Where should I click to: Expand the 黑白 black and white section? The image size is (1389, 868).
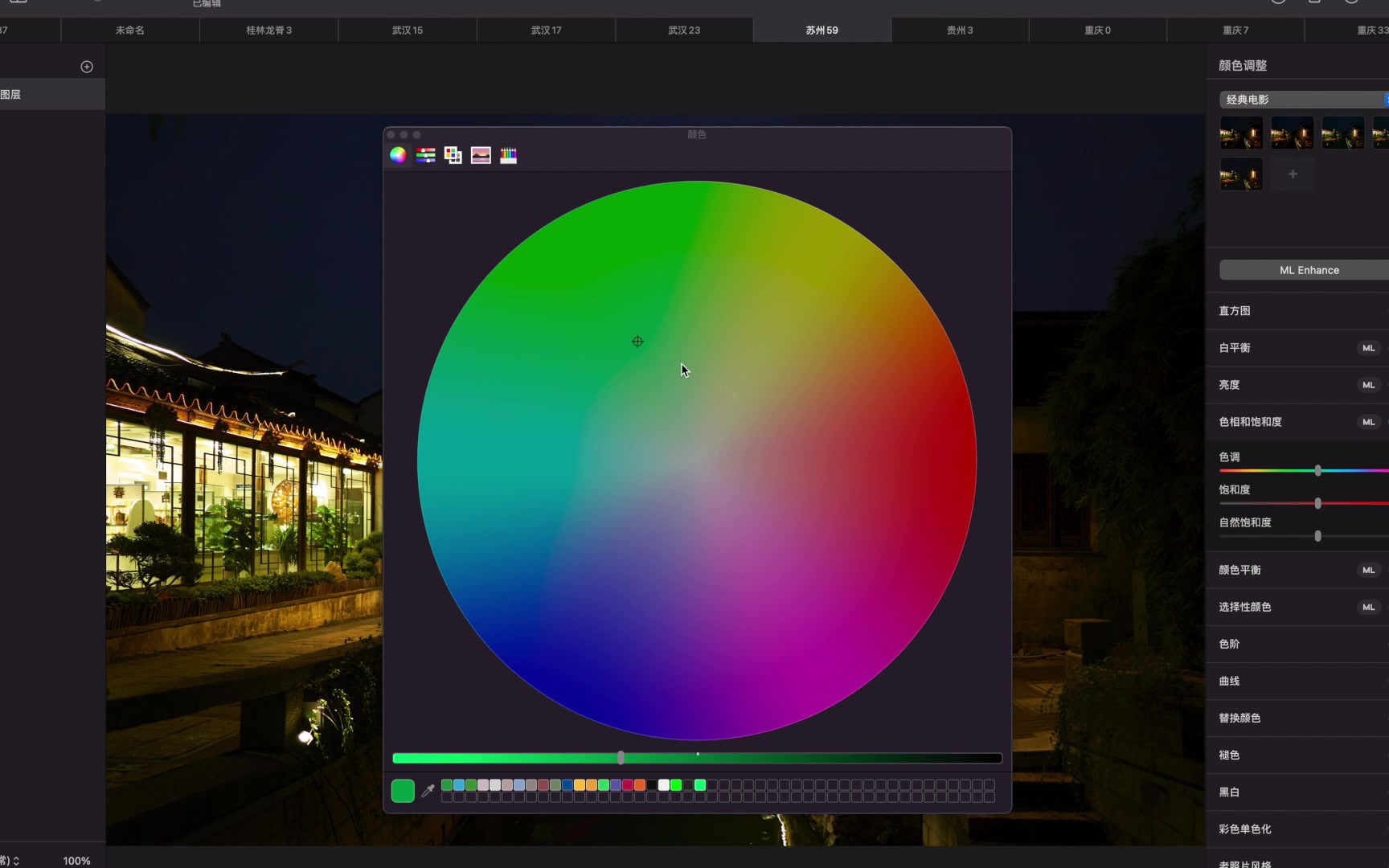1229,792
